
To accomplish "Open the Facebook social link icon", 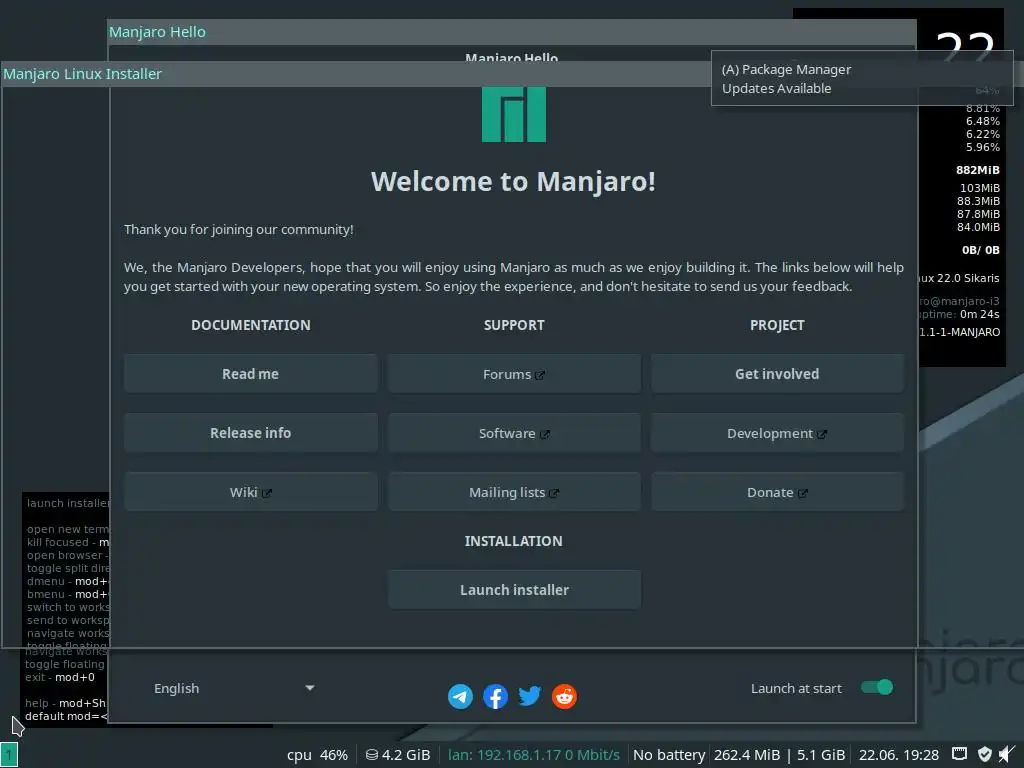I will (x=496, y=696).
